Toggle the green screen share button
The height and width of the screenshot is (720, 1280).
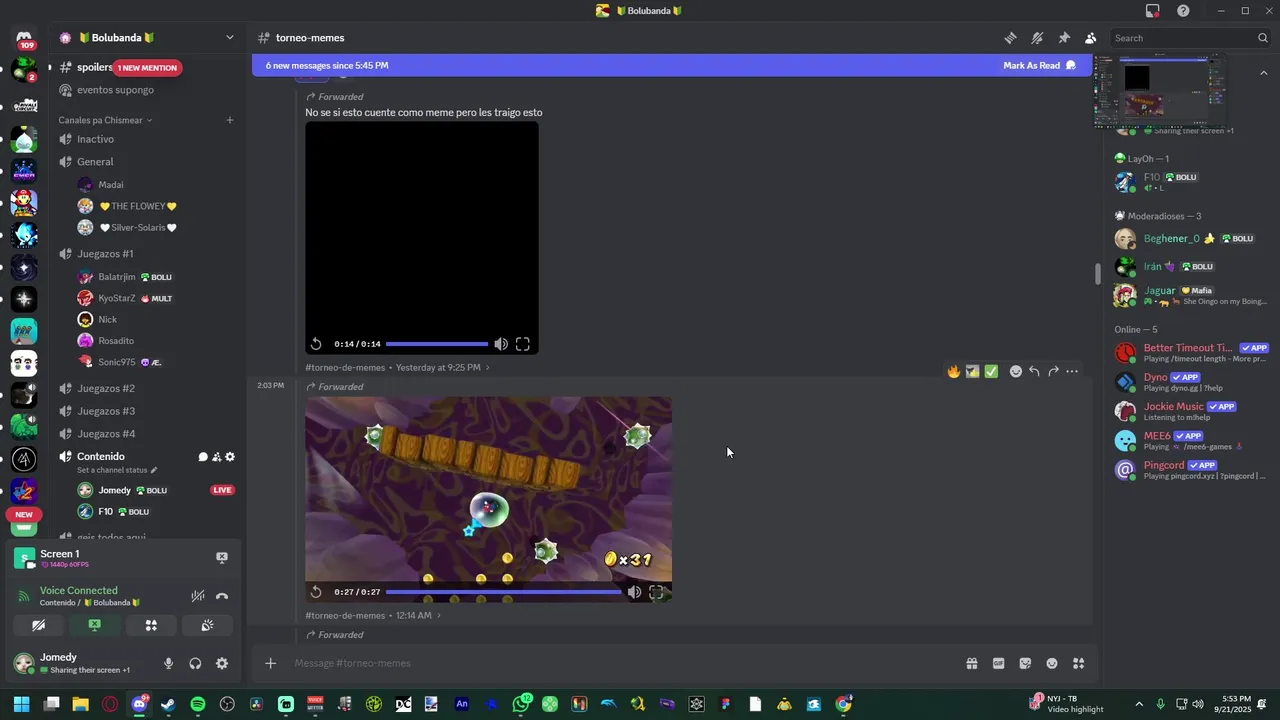(x=95, y=625)
